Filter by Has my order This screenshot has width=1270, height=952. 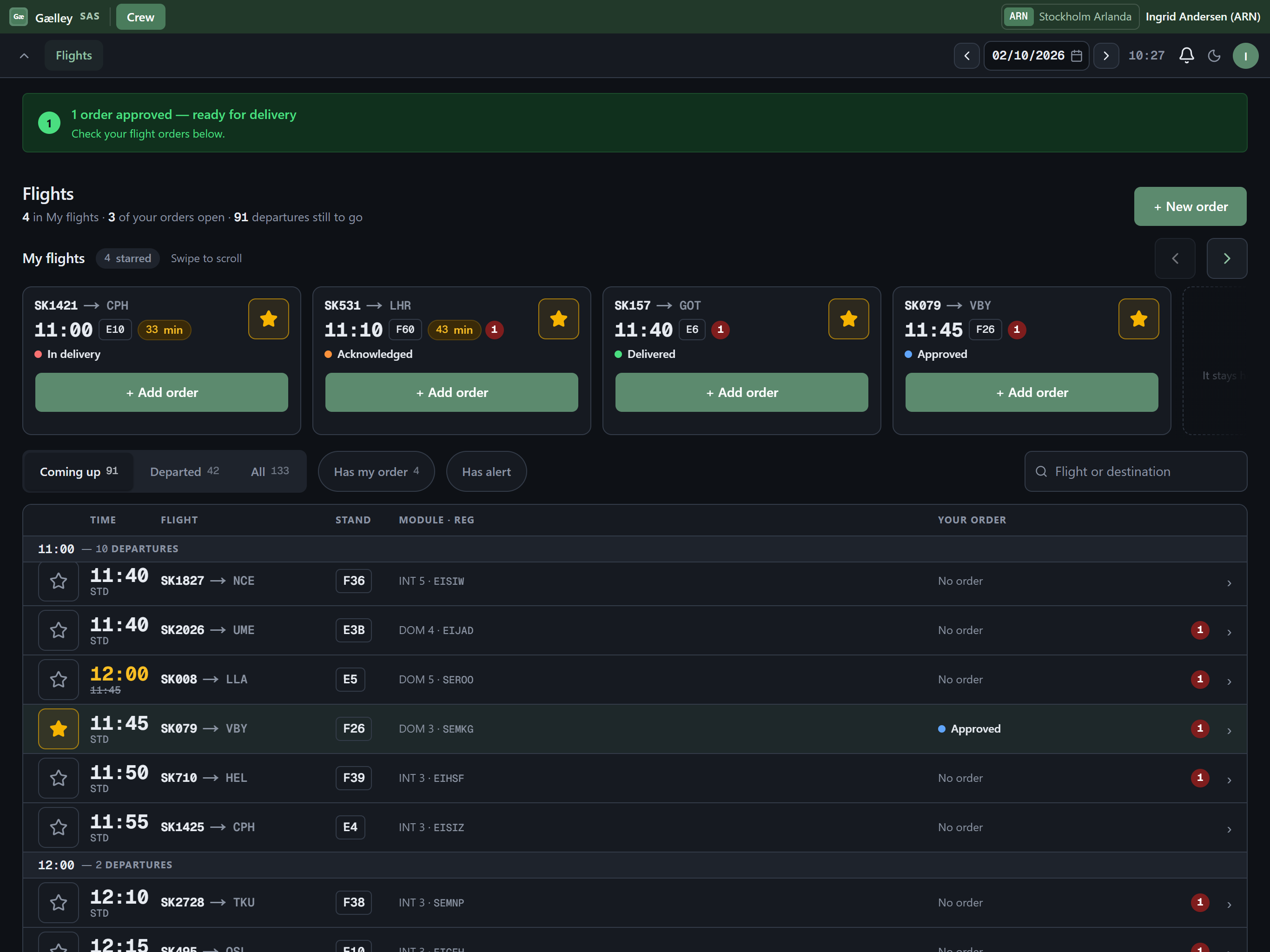click(x=376, y=471)
